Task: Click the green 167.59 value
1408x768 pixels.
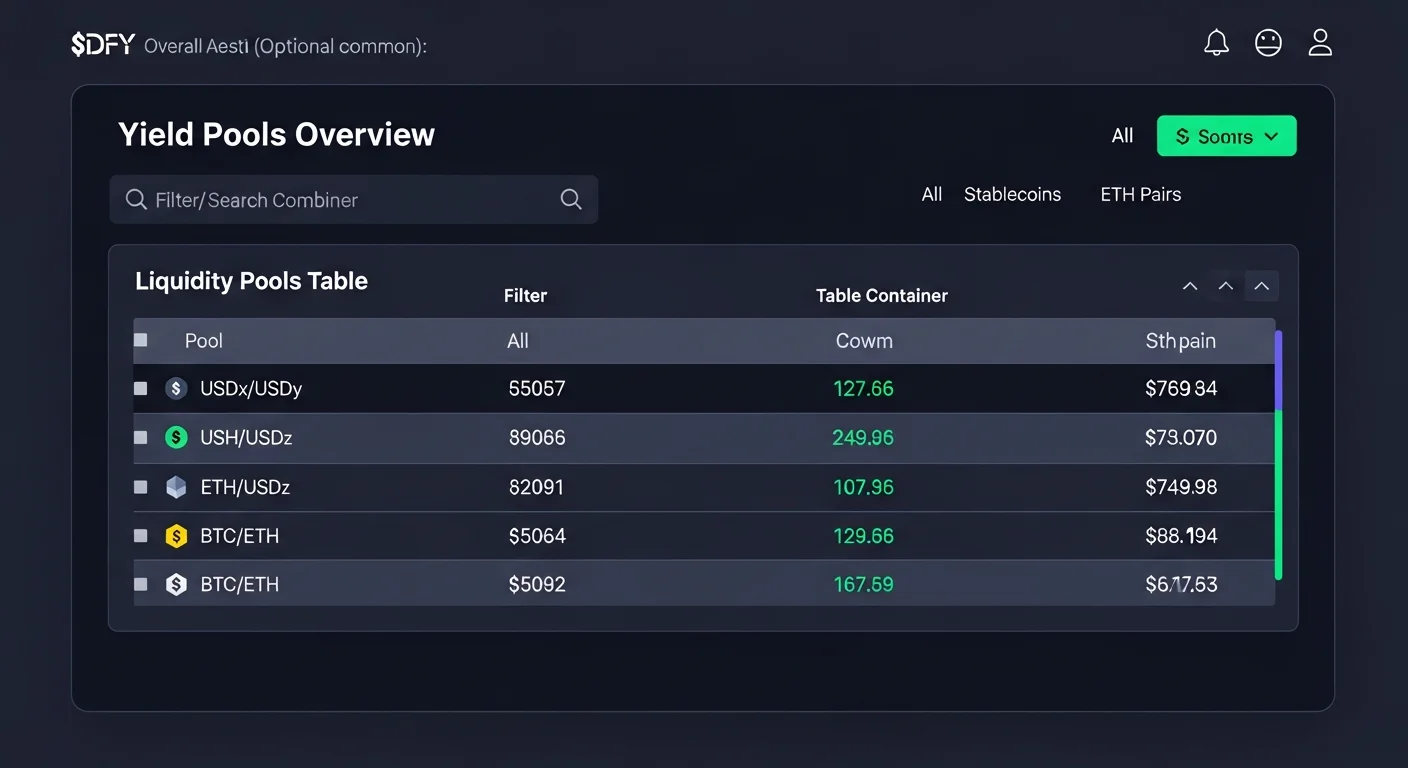Action: (x=864, y=585)
